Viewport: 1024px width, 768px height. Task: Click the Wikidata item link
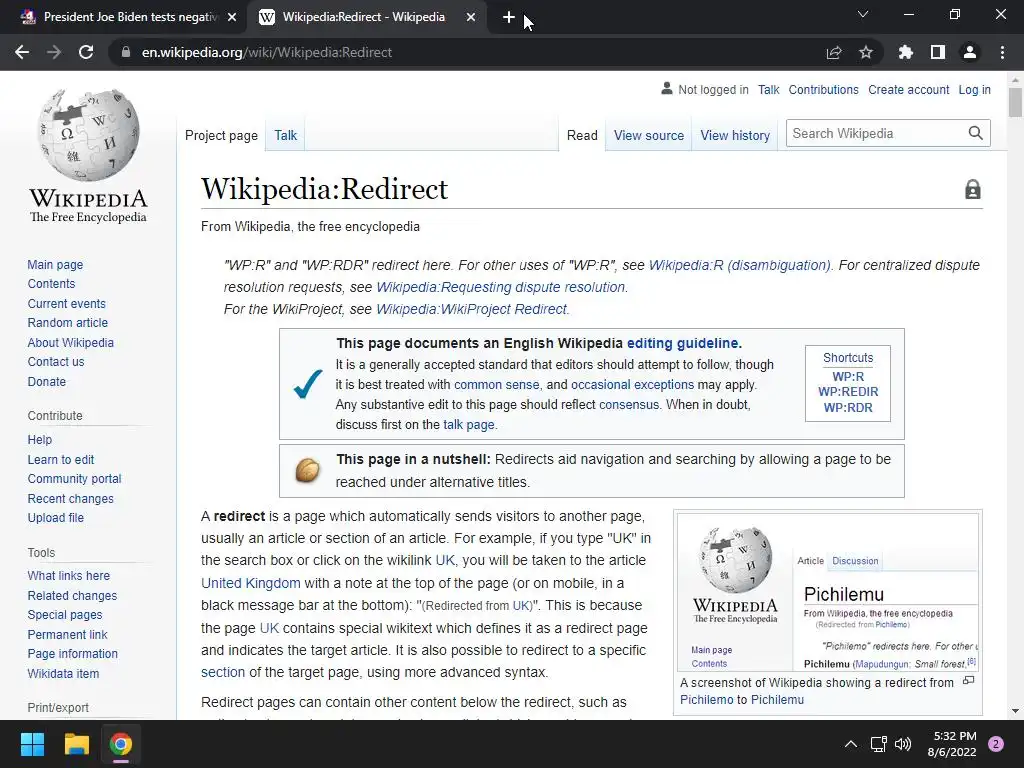(63, 673)
